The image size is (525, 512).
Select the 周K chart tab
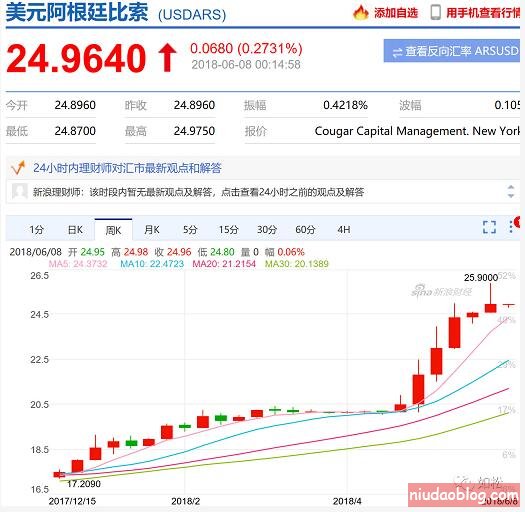pos(114,230)
